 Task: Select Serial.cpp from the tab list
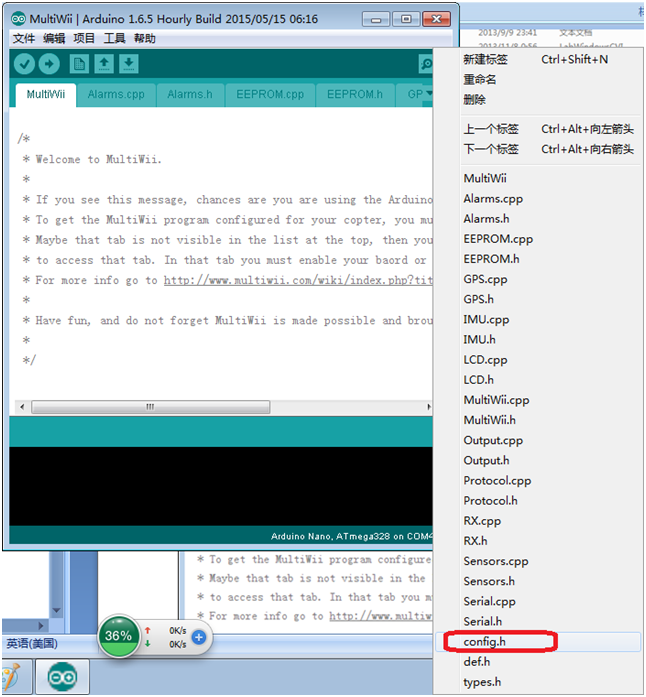538,601
